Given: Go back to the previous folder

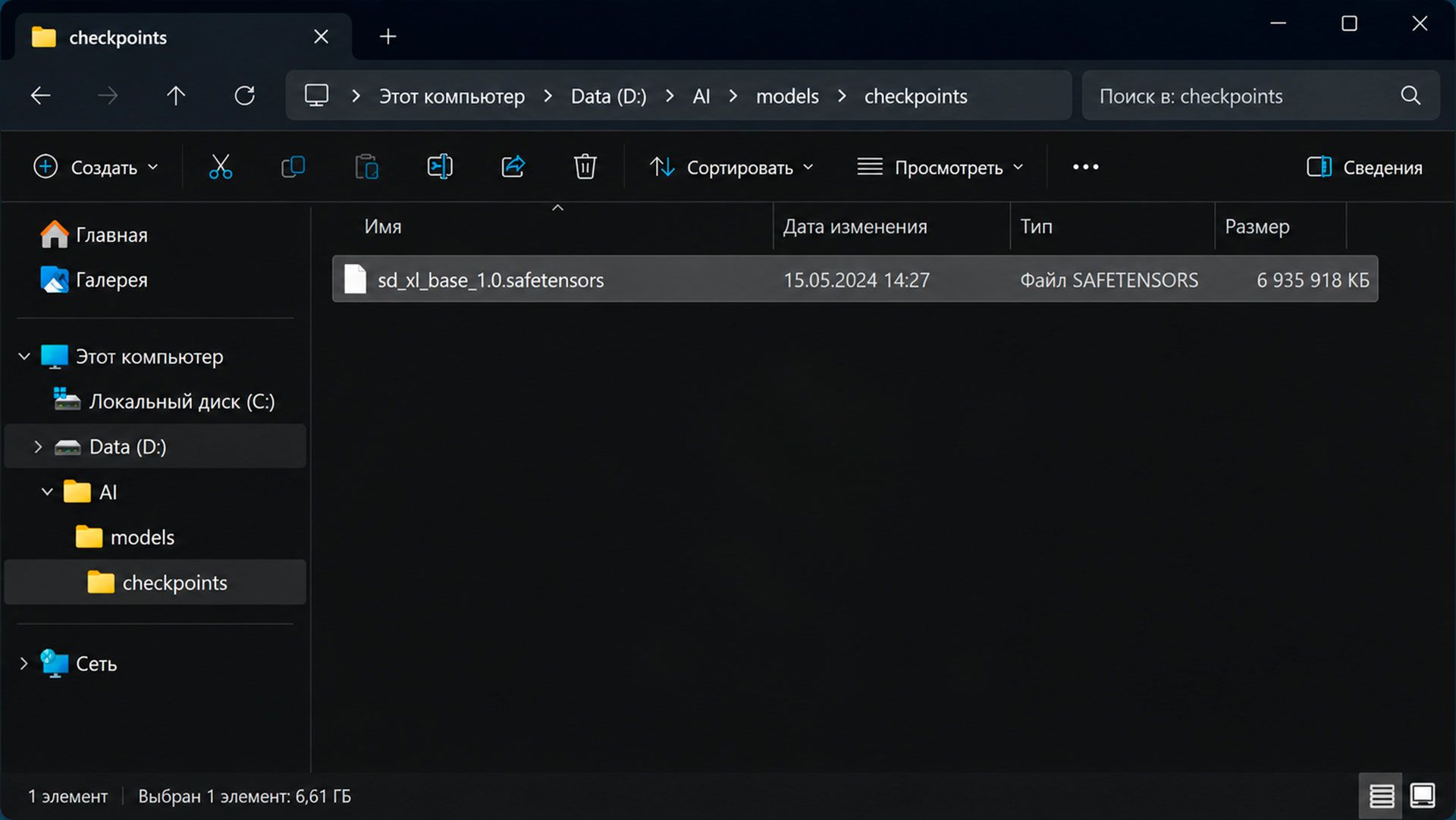Looking at the screenshot, I should pos(41,96).
